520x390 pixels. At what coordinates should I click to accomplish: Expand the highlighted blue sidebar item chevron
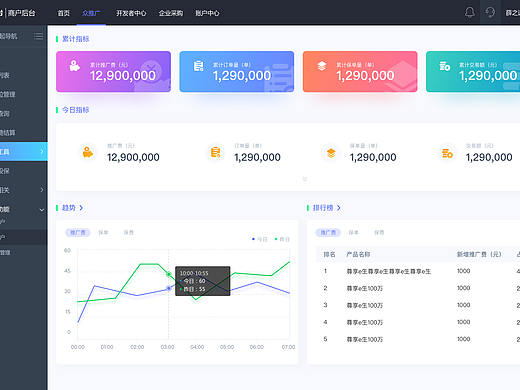click(x=42, y=152)
